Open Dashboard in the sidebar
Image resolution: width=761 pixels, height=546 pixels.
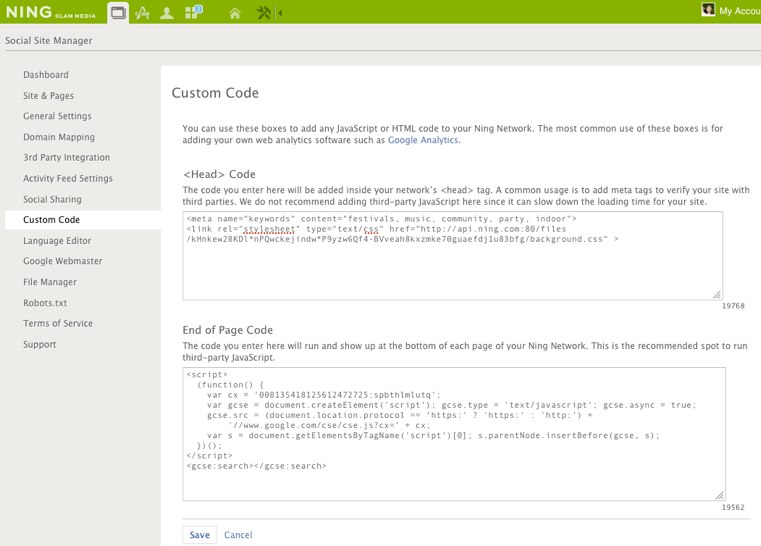coord(46,75)
